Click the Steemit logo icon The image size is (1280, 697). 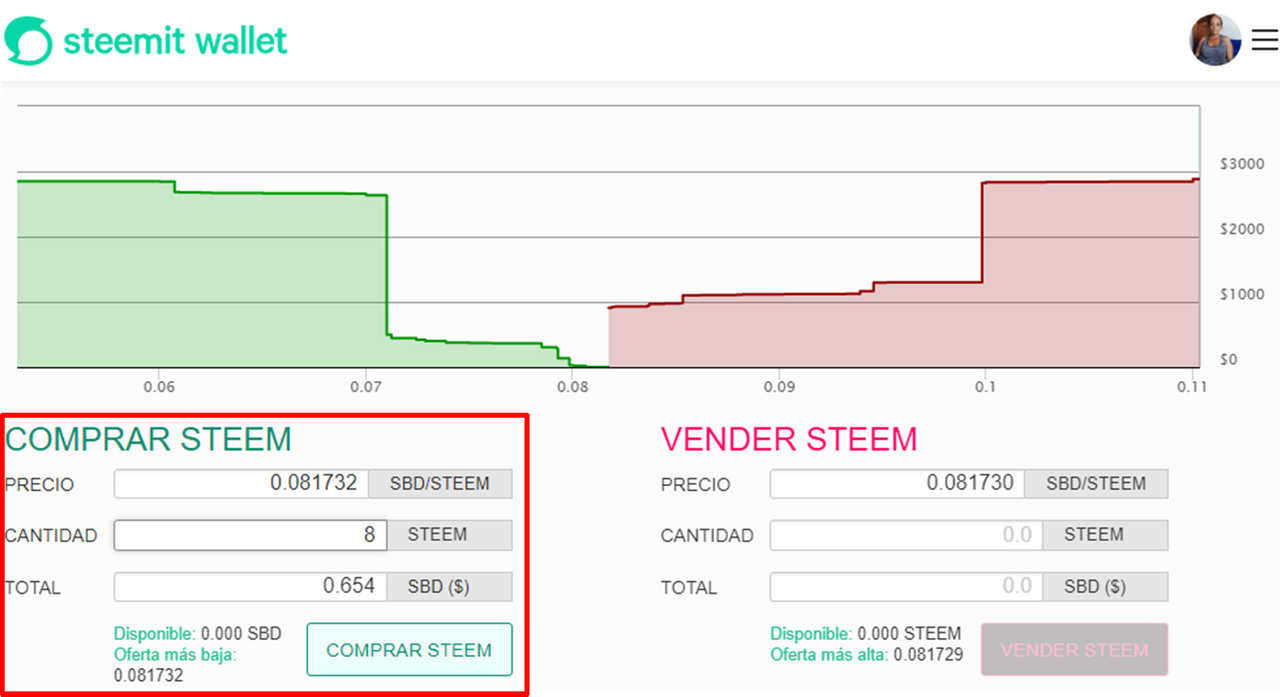pyautogui.click(x=27, y=41)
